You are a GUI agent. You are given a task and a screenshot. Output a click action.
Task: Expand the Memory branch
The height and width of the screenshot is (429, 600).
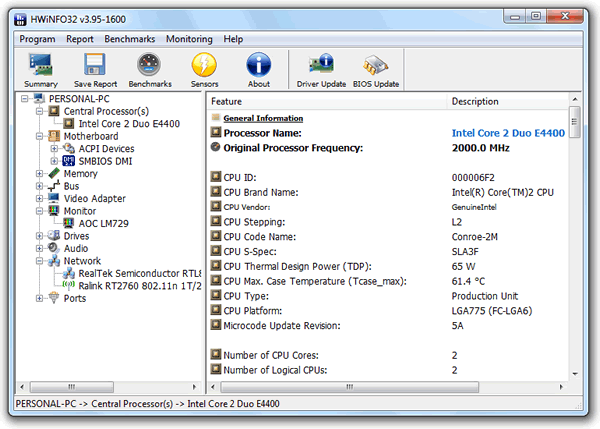point(39,173)
